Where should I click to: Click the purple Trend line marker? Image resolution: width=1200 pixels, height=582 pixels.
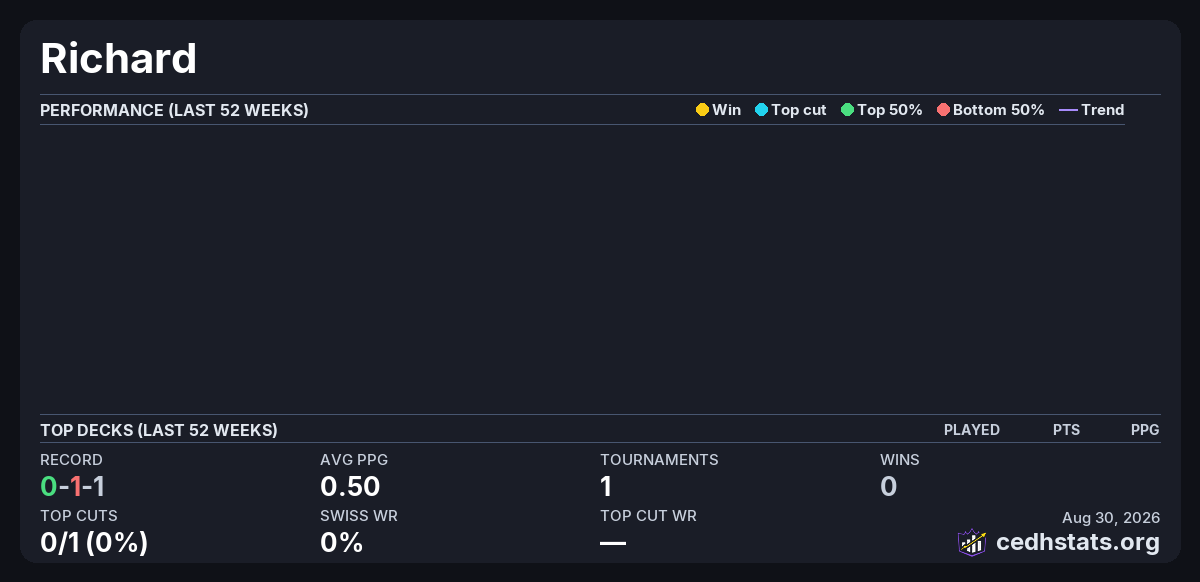pos(1068,110)
